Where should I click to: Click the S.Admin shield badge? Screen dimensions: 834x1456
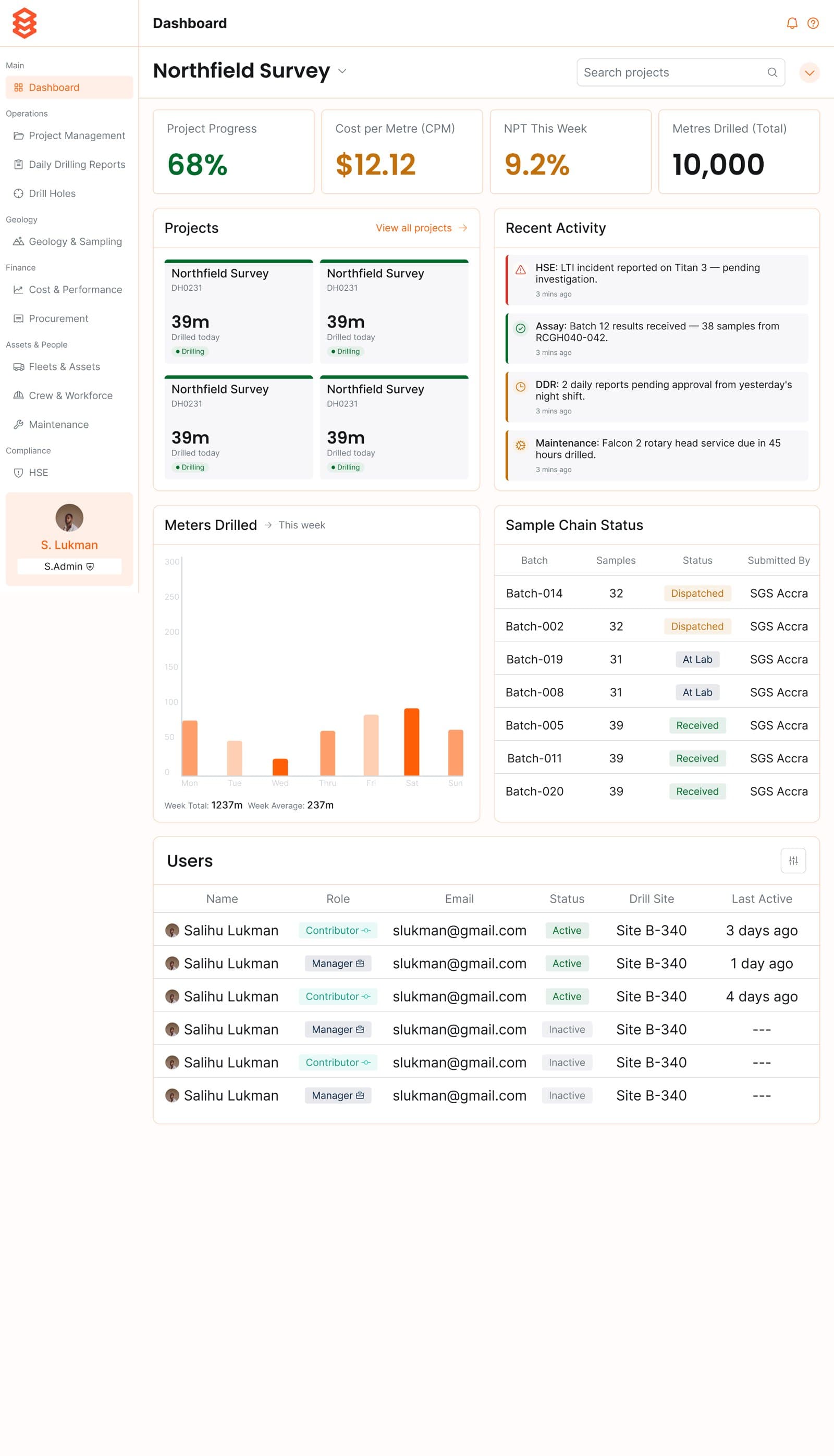[x=69, y=566]
